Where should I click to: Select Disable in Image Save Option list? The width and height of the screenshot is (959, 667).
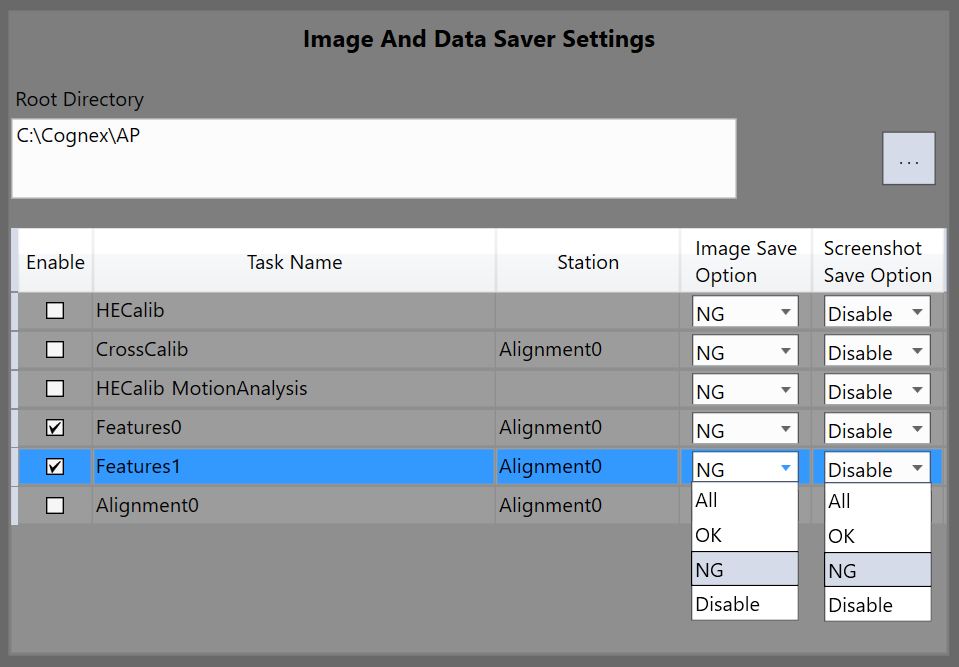point(745,604)
